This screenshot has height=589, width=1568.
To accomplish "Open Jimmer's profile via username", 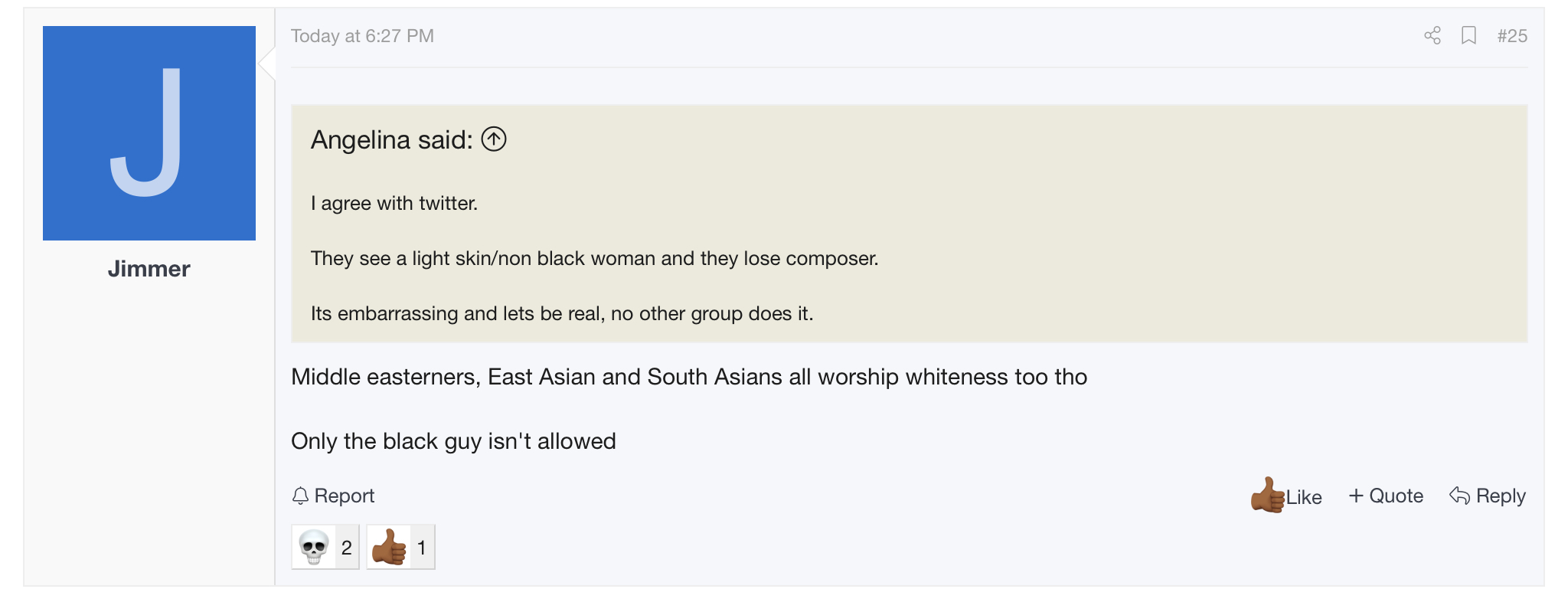I will pos(149,269).
